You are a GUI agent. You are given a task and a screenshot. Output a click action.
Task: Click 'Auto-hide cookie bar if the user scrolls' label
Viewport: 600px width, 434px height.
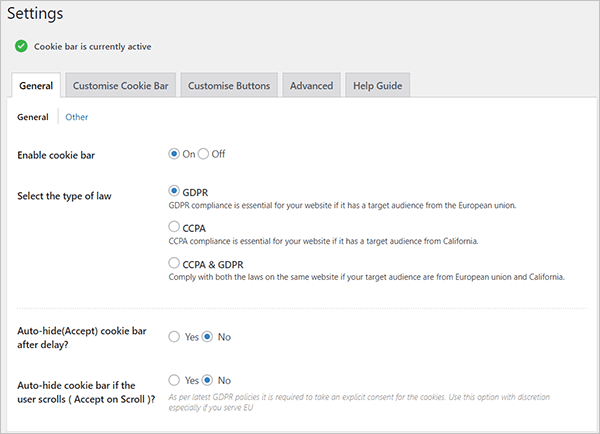tap(86, 392)
